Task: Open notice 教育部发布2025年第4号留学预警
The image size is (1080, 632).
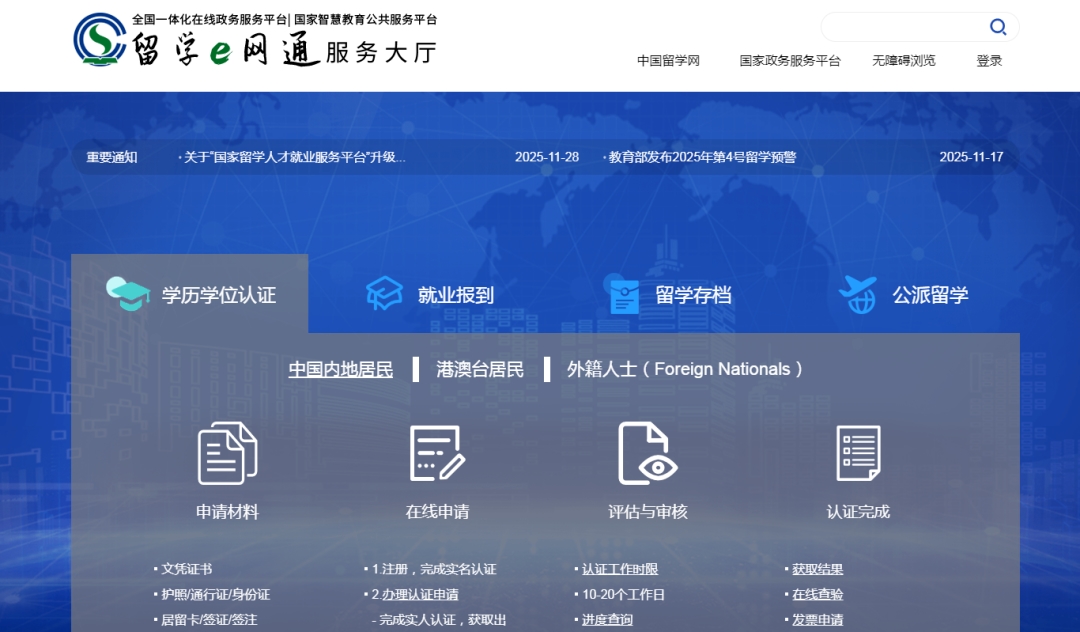Action: (x=702, y=157)
